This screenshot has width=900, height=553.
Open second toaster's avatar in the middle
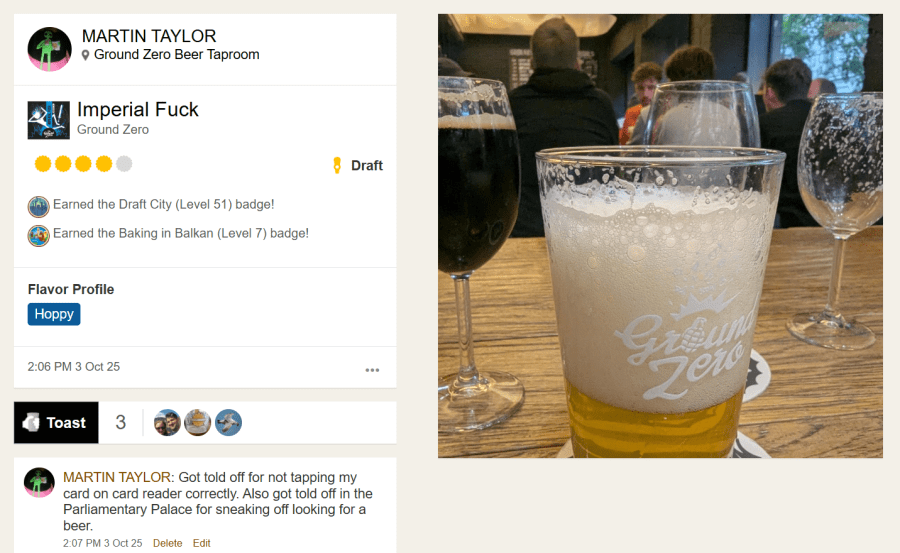coord(197,423)
